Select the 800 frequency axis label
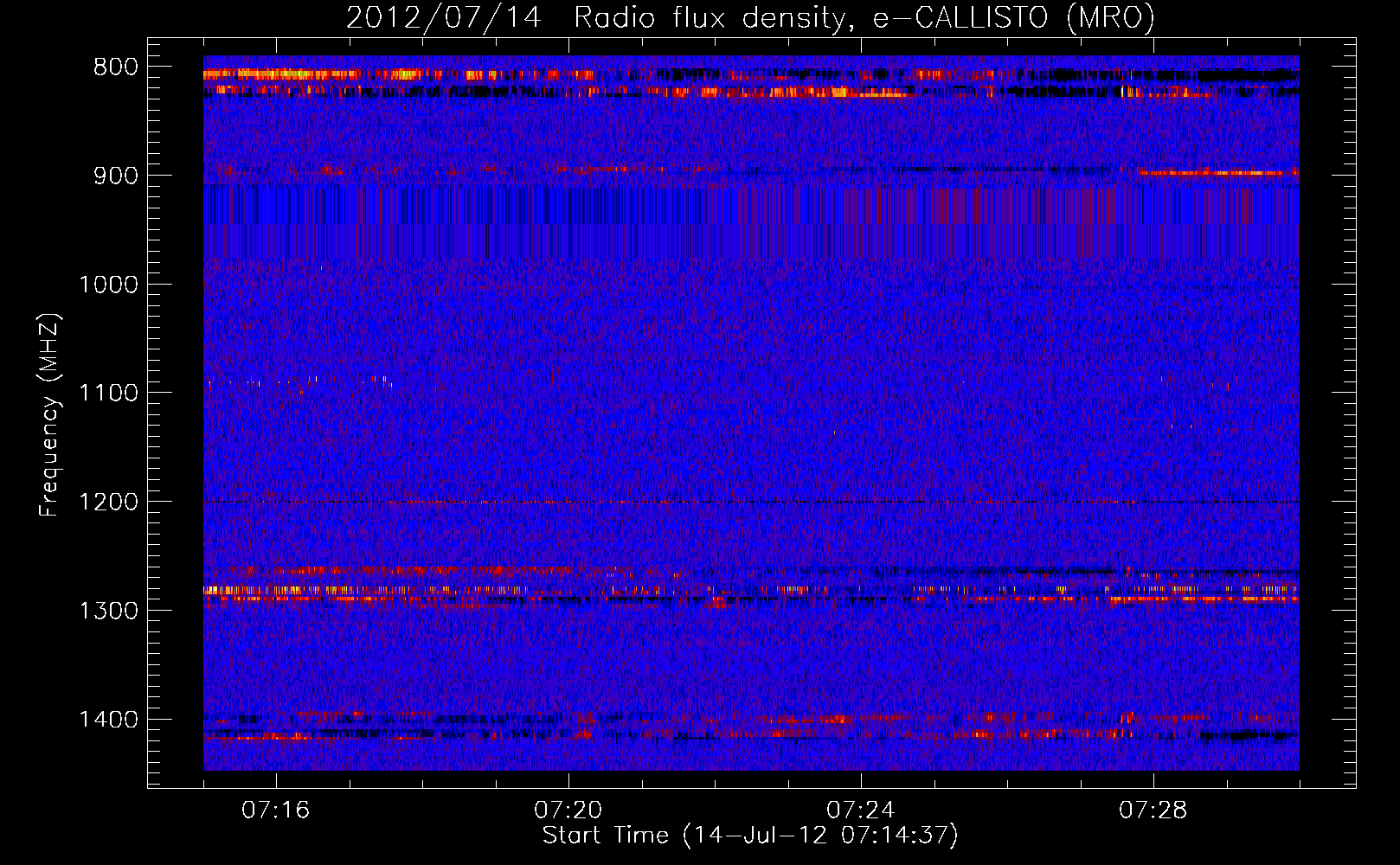This screenshot has height=865, width=1400. pyautogui.click(x=115, y=67)
